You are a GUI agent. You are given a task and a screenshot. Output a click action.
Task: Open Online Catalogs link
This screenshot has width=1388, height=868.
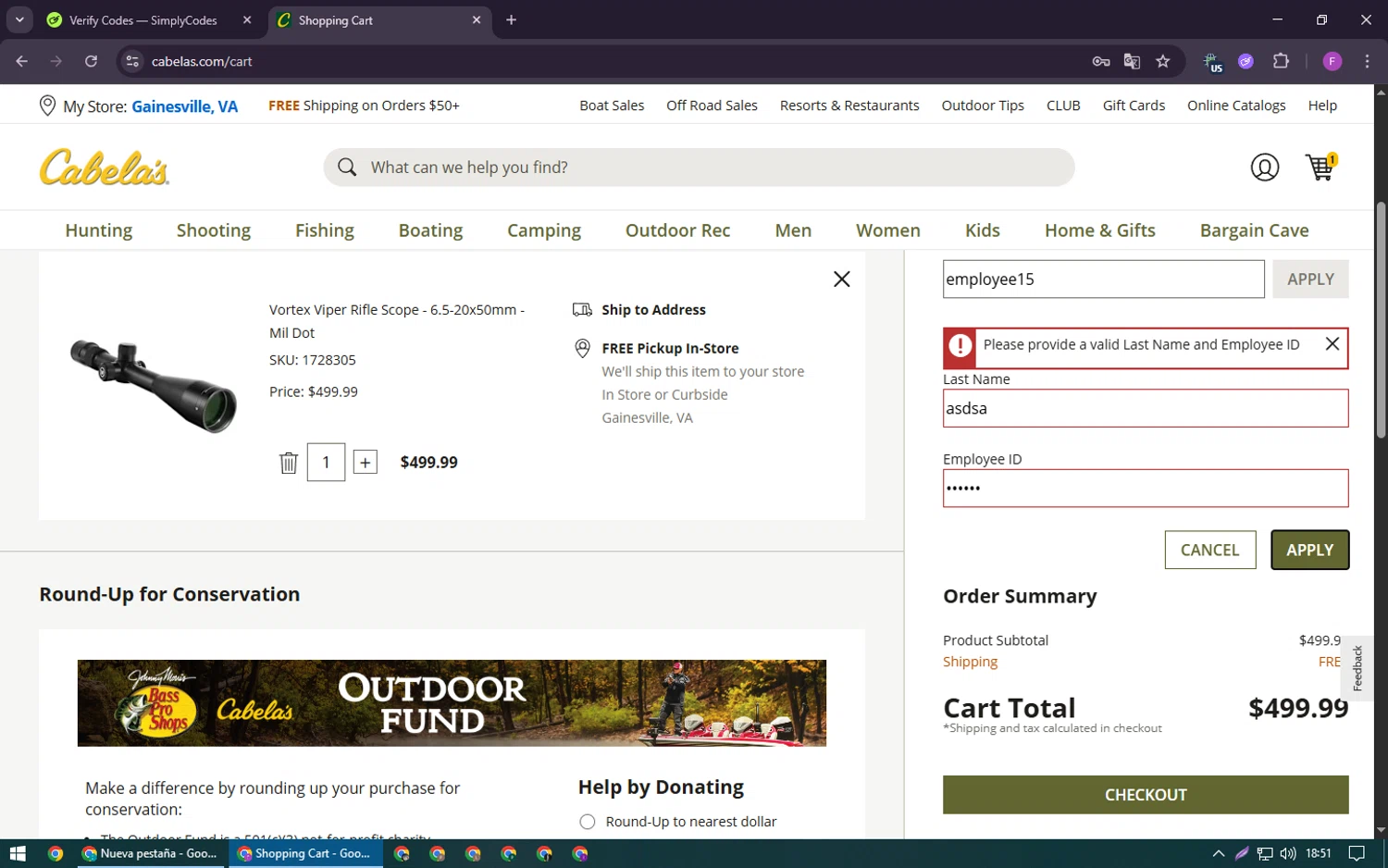pos(1236,105)
